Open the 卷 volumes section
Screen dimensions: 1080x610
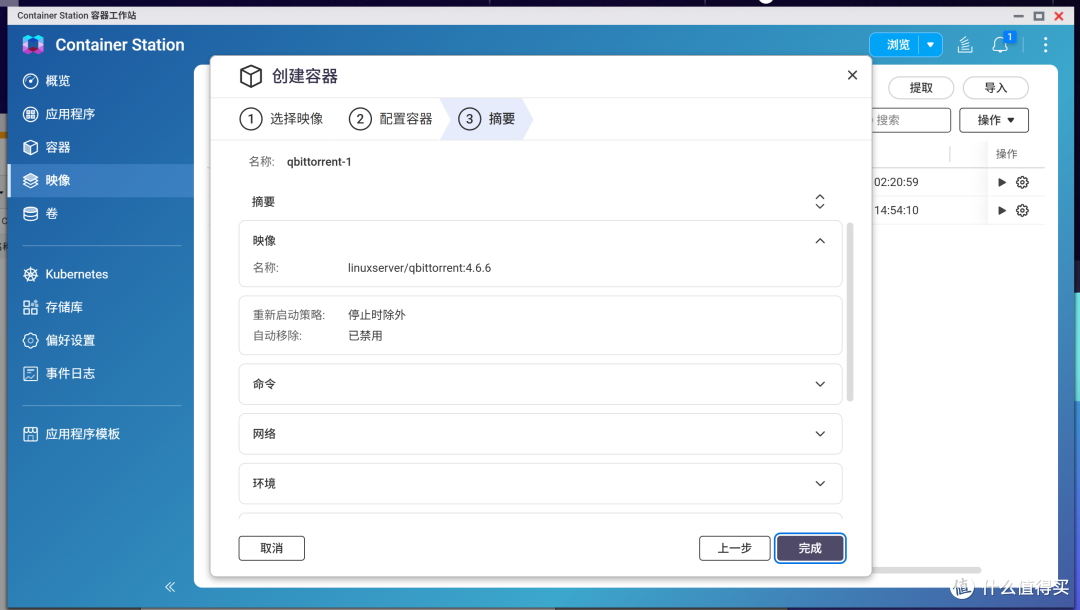101,213
